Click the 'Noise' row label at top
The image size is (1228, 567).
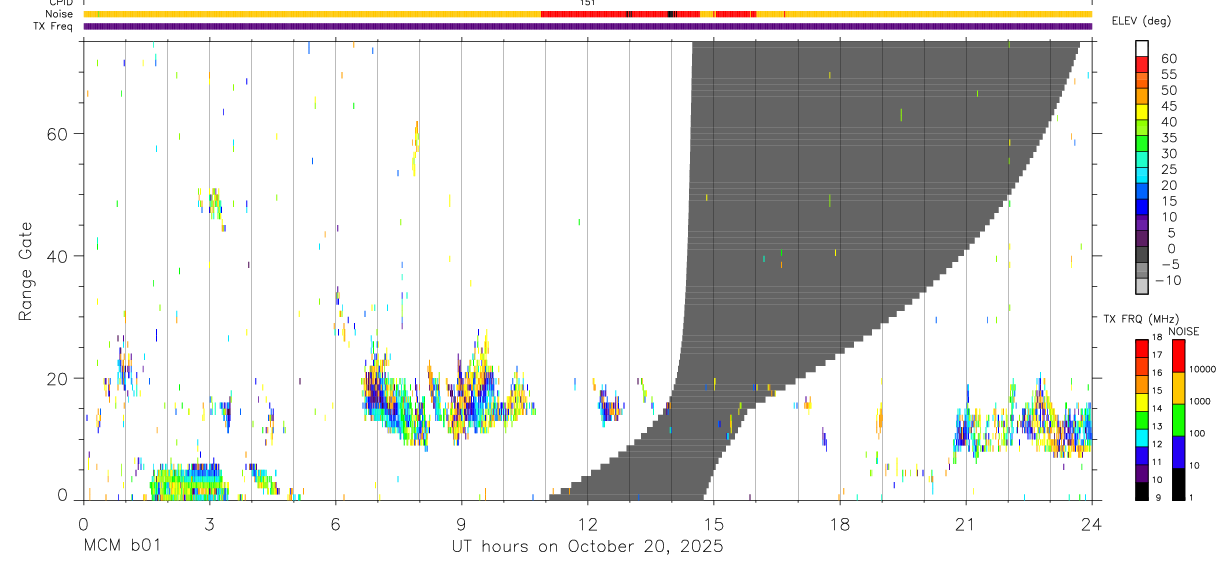61,14
